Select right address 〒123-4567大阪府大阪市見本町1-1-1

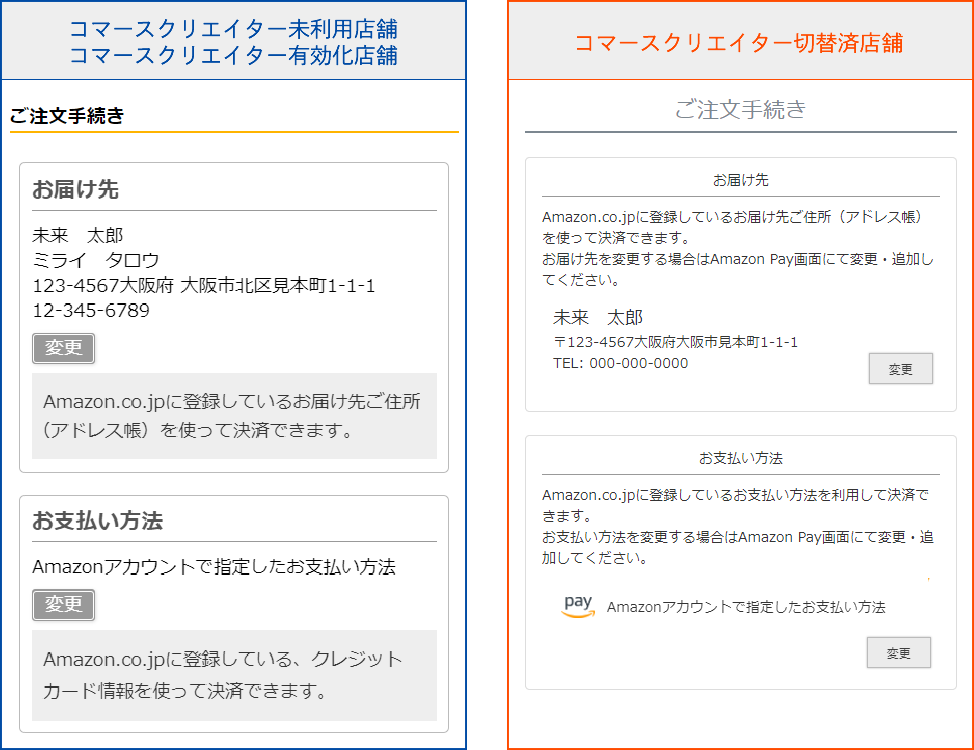[675, 342]
